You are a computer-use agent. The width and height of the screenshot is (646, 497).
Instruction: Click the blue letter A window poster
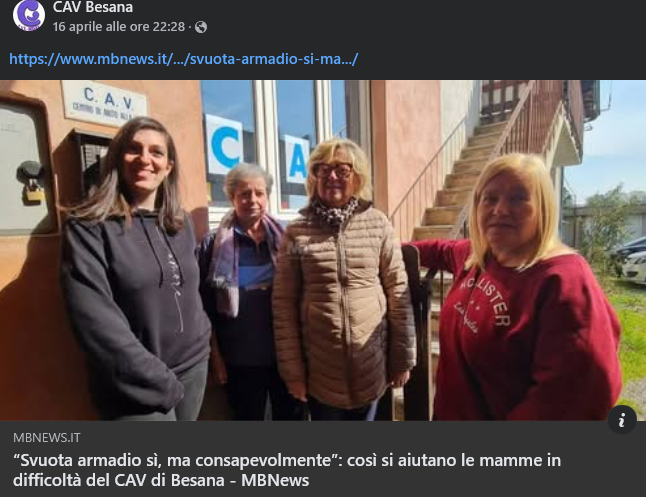click(297, 158)
